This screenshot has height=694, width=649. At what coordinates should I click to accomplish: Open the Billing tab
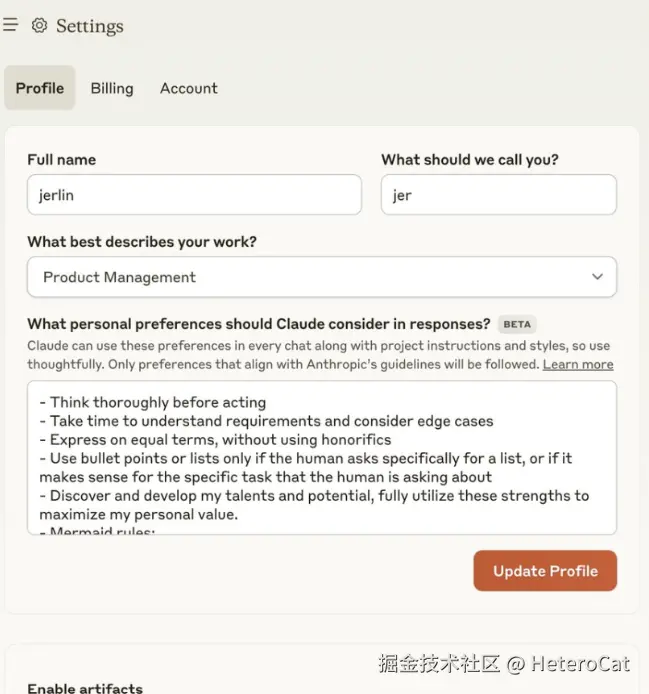(x=112, y=88)
